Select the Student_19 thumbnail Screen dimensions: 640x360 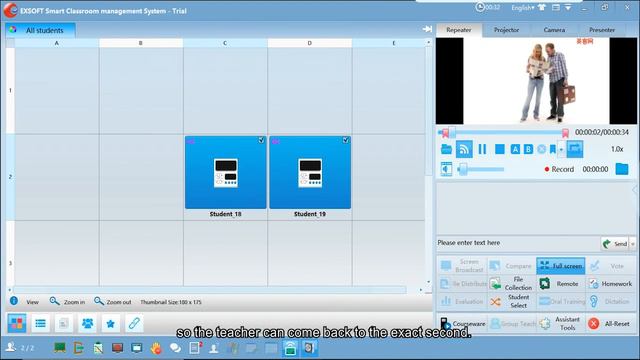310,172
